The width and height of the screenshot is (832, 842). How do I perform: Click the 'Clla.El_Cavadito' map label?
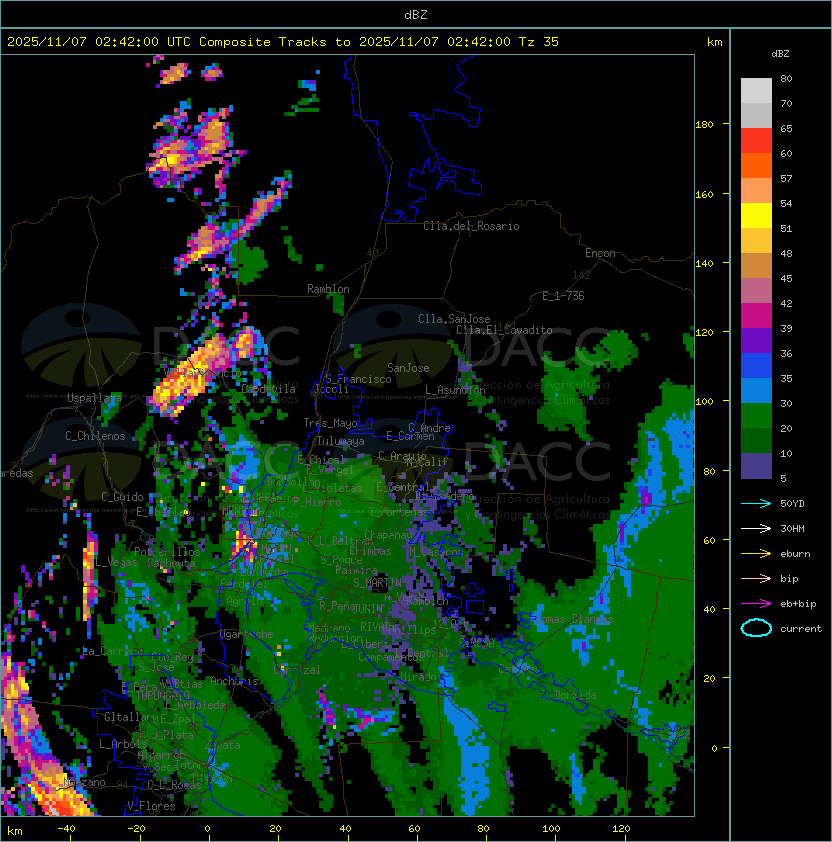tap(504, 330)
